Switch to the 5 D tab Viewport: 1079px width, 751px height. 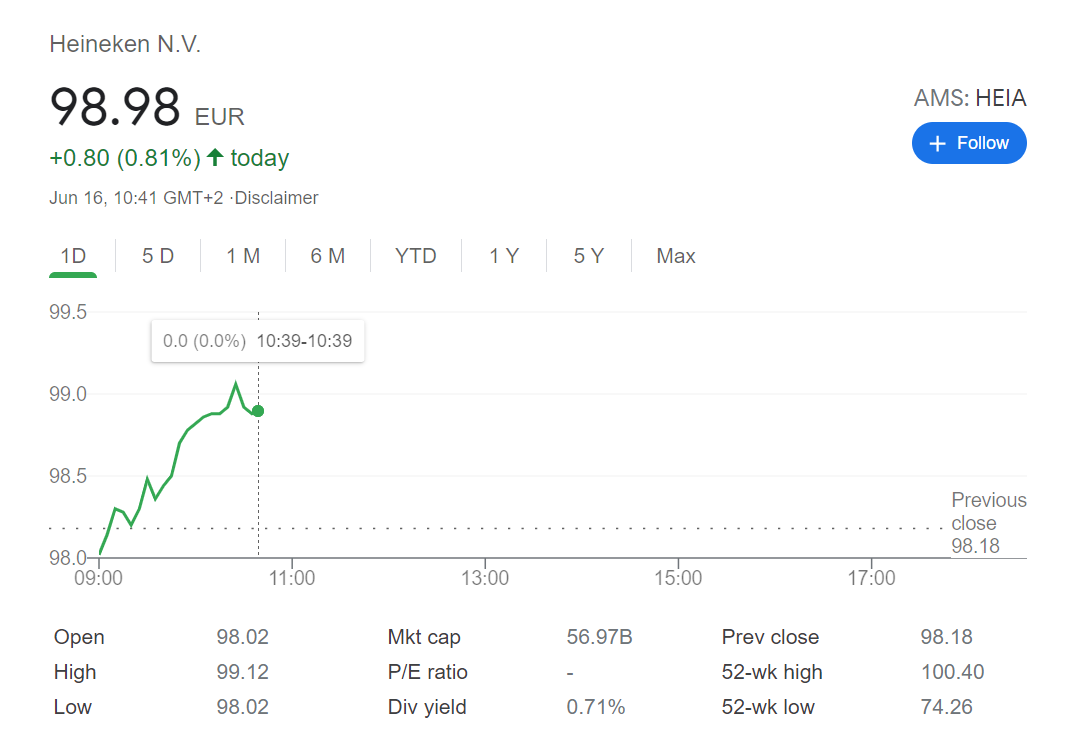(x=158, y=256)
